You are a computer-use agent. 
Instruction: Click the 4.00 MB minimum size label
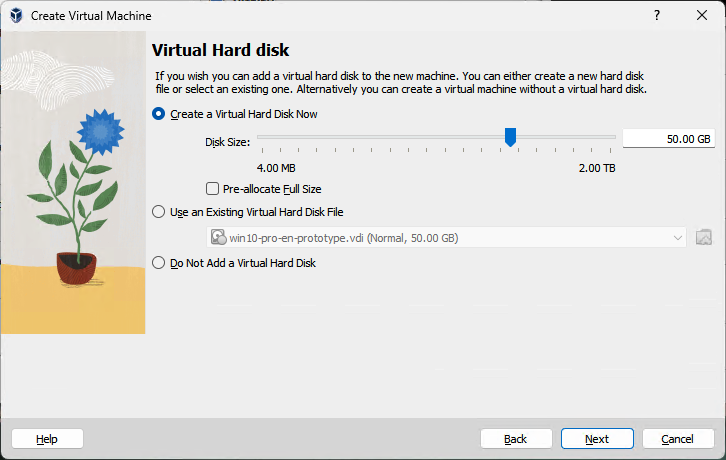(276, 168)
